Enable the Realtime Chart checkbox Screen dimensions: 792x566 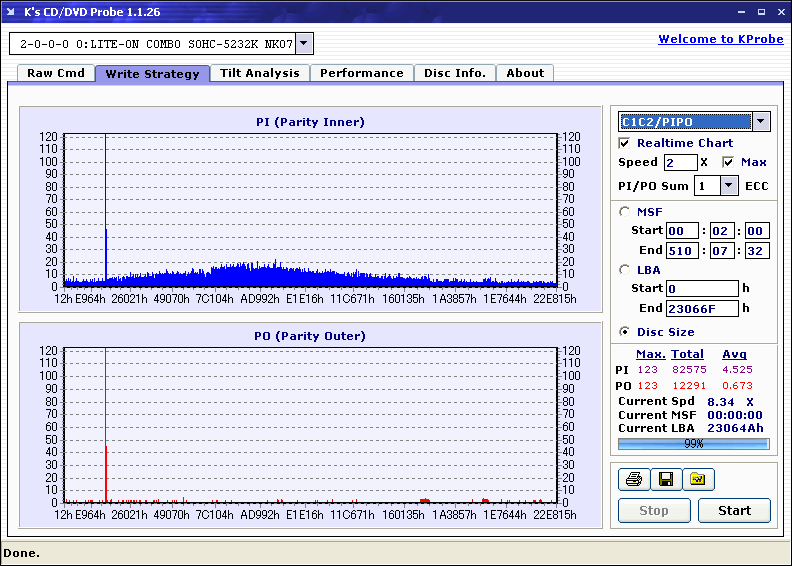625,143
